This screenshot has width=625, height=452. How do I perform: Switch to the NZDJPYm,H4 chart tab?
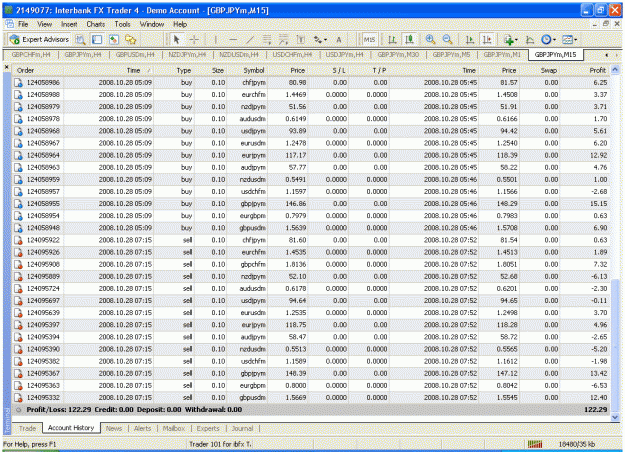point(187,55)
